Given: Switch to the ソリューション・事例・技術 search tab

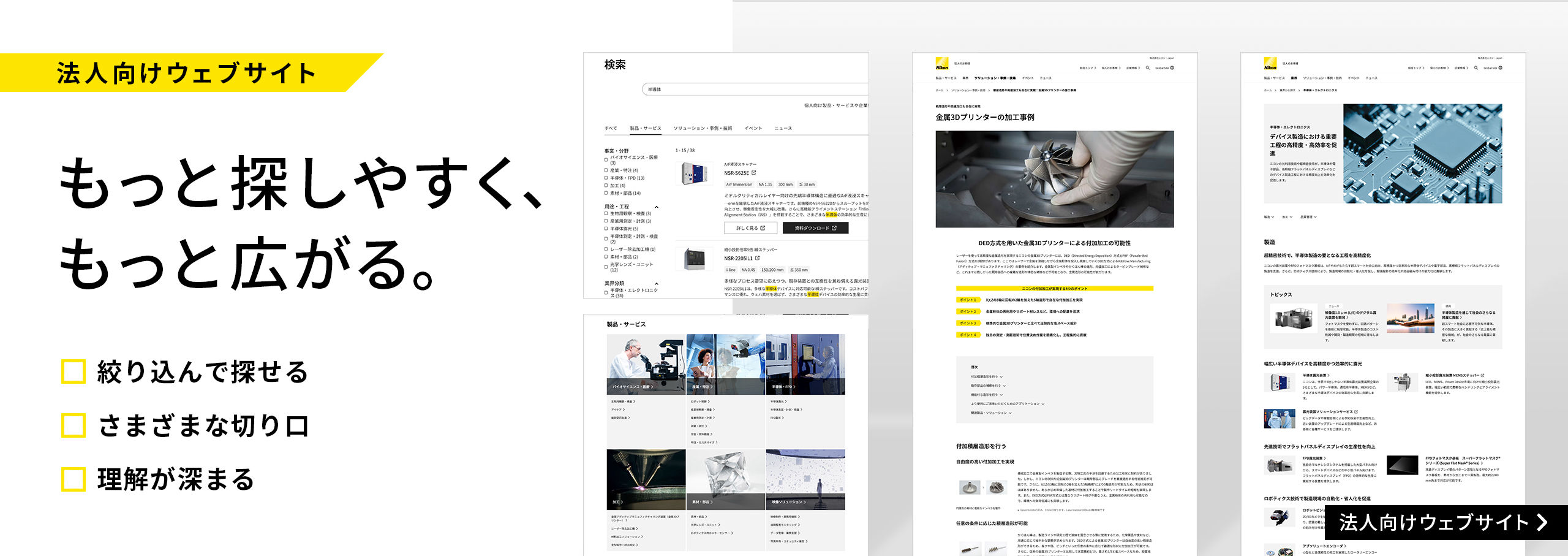Looking at the screenshot, I should point(703,128).
